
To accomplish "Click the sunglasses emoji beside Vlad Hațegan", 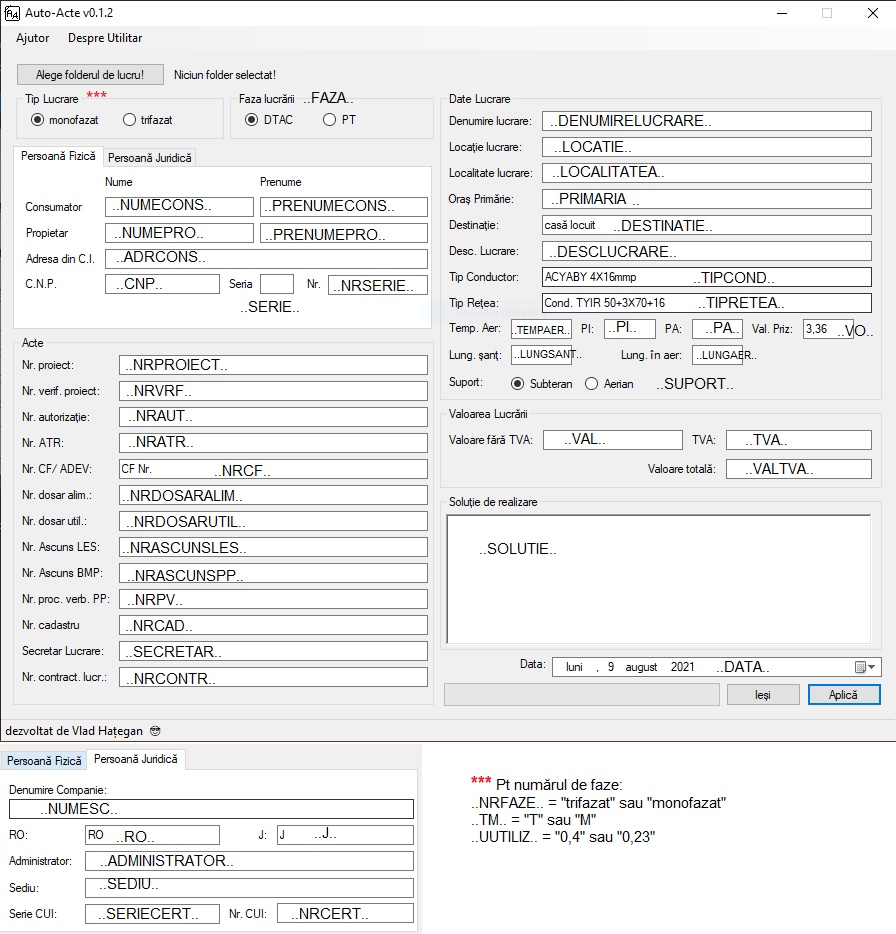I will pos(155,731).
